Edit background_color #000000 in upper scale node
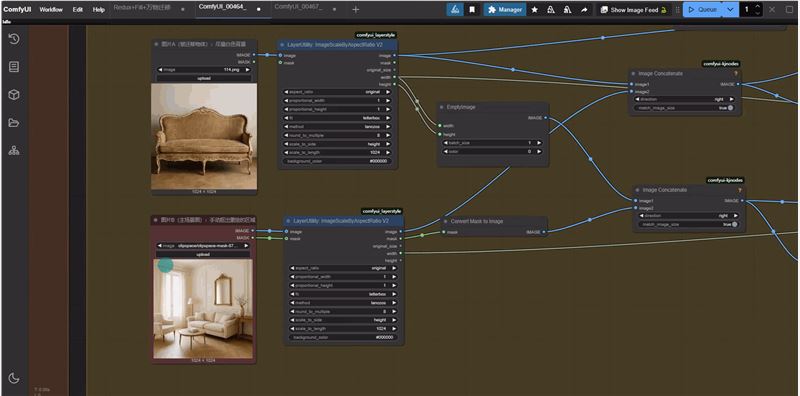This screenshot has height=396, width=800. pyautogui.click(x=337, y=161)
